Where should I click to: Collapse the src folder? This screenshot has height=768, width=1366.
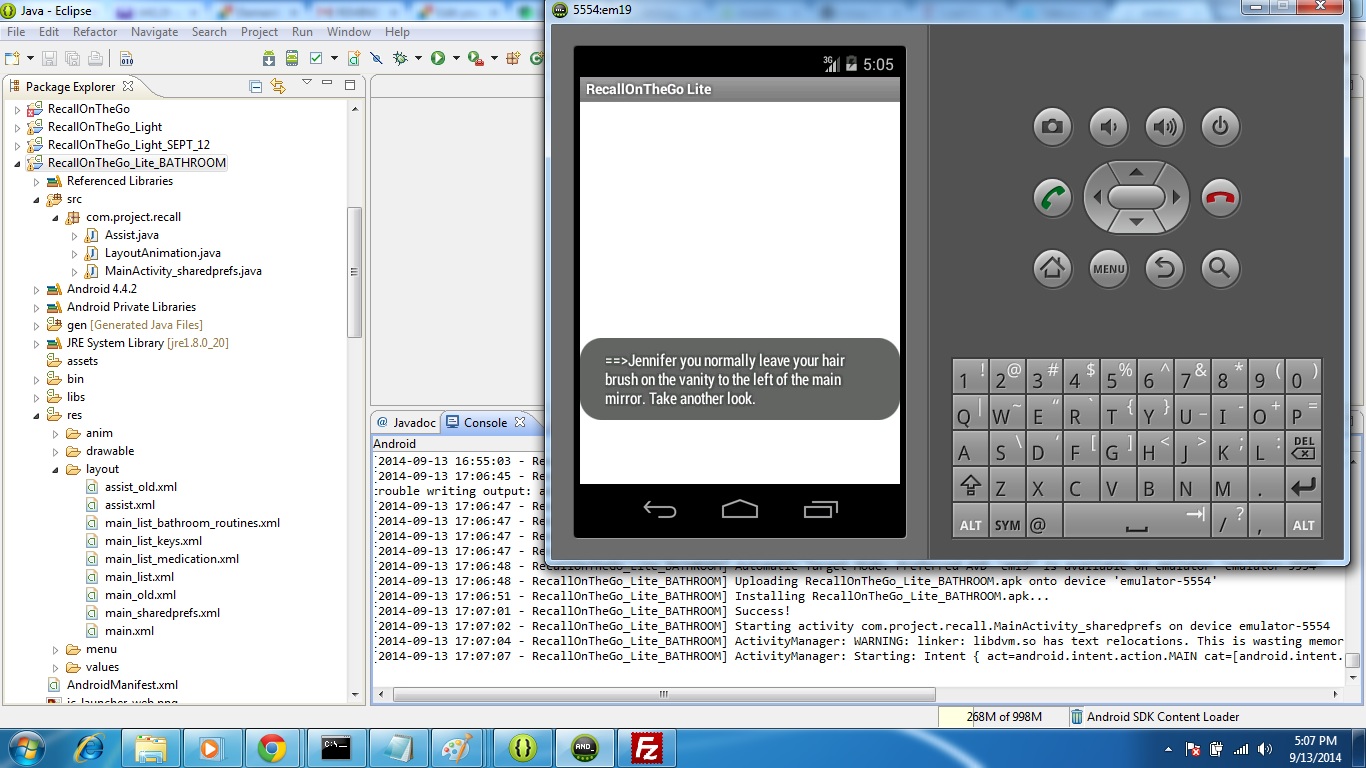36,199
